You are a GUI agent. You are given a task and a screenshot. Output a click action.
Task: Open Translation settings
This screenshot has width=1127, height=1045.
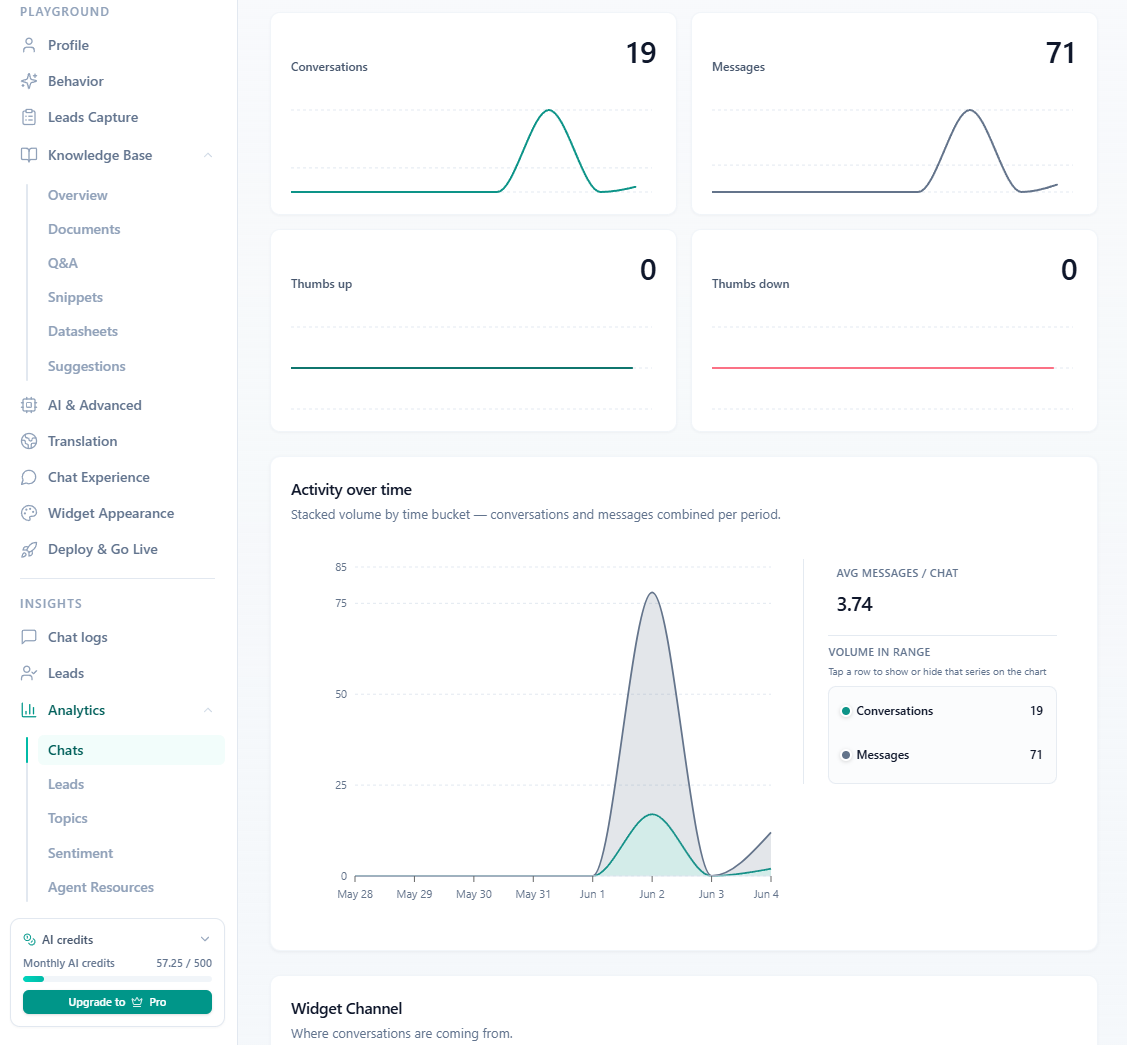(x=83, y=441)
